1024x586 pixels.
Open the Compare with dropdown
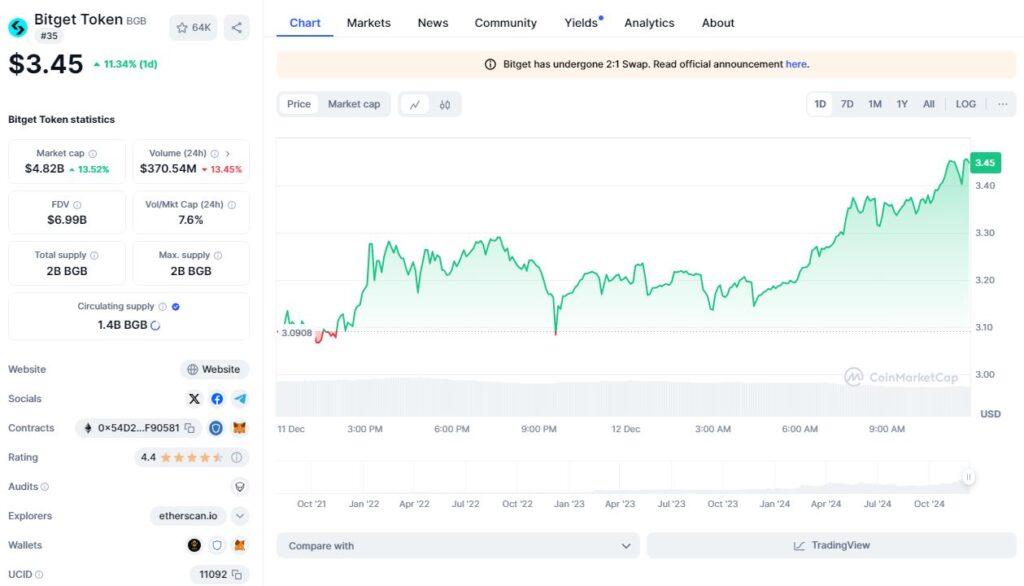tap(458, 545)
